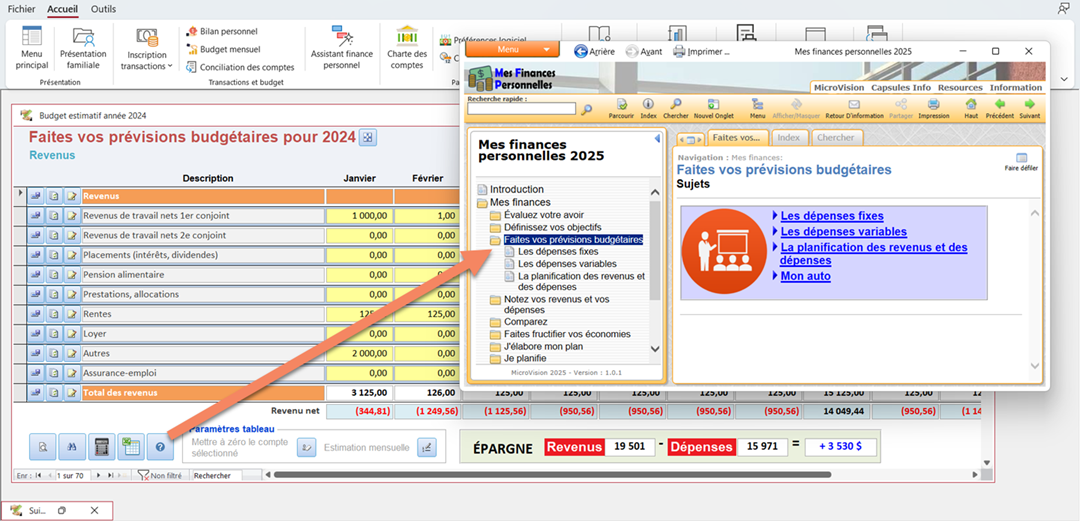Click the Présentation familiale icon
Screen dimensions: 1080x521
coord(83,47)
